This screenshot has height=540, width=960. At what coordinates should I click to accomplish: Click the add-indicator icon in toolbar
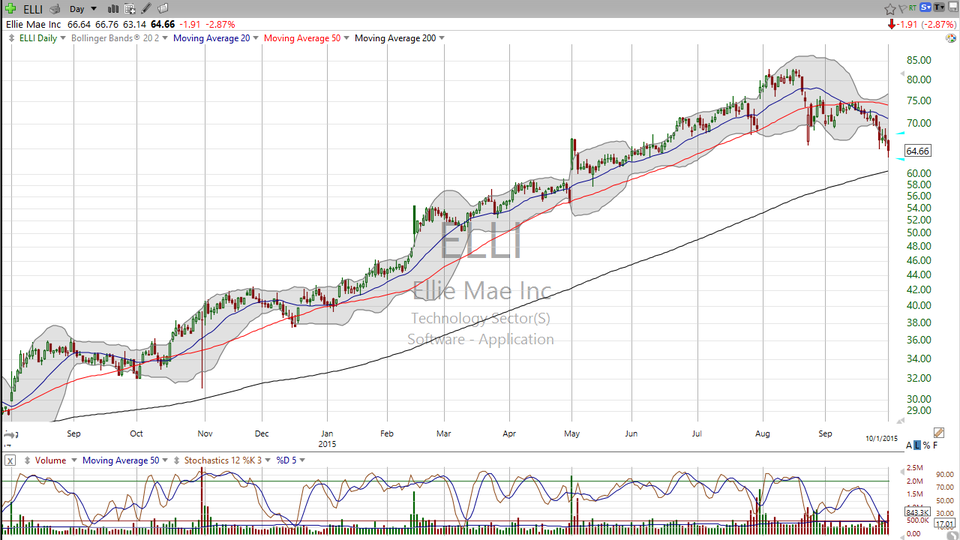(130, 9)
